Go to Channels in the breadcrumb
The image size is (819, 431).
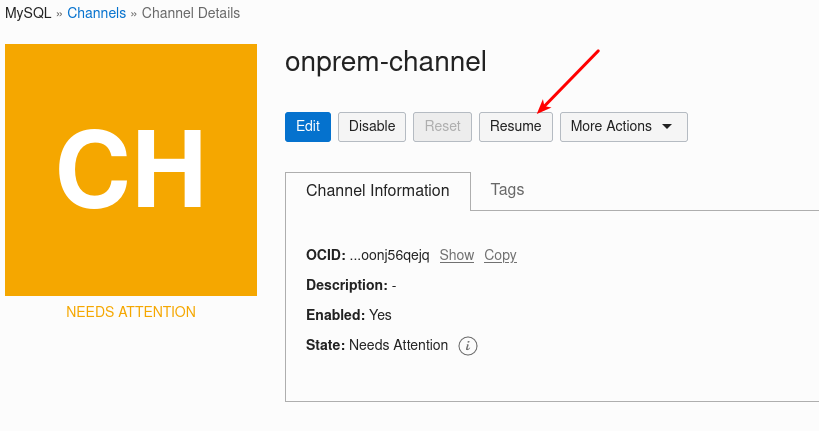point(97,13)
